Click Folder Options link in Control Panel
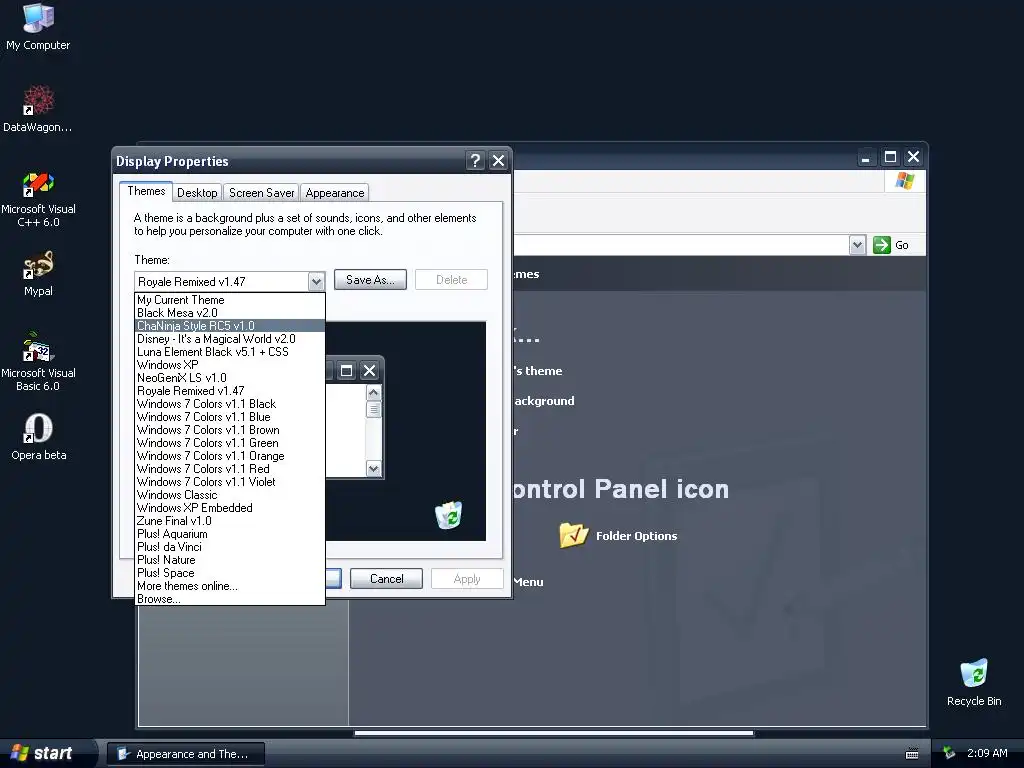This screenshot has width=1024, height=768. pyautogui.click(x=636, y=536)
